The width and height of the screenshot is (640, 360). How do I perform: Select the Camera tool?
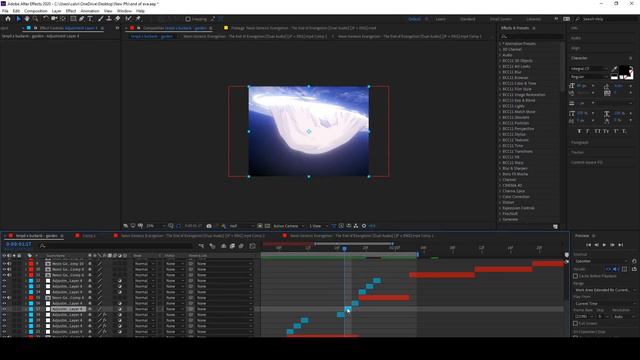pos(54,19)
